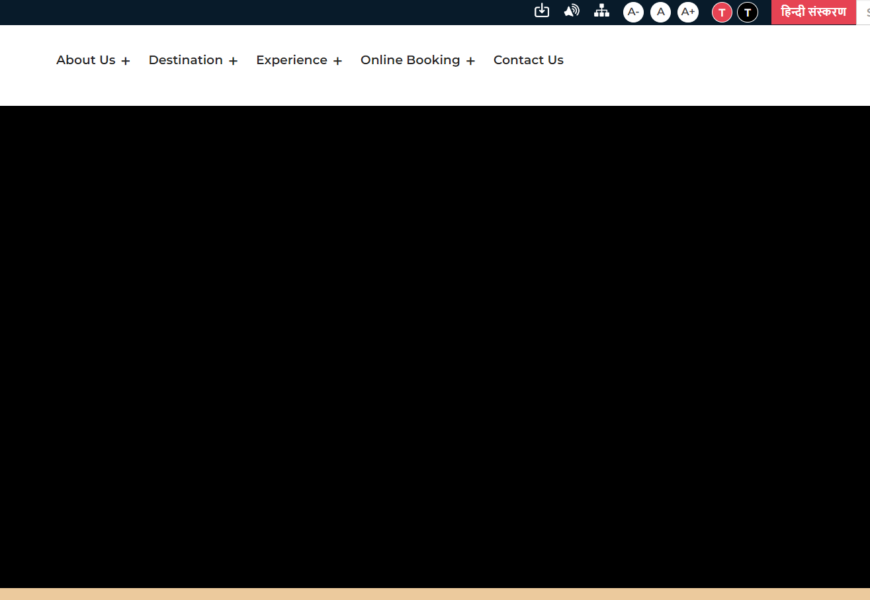
Task: Expand the plus next to Online Booking
Action: (x=471, y=61)
